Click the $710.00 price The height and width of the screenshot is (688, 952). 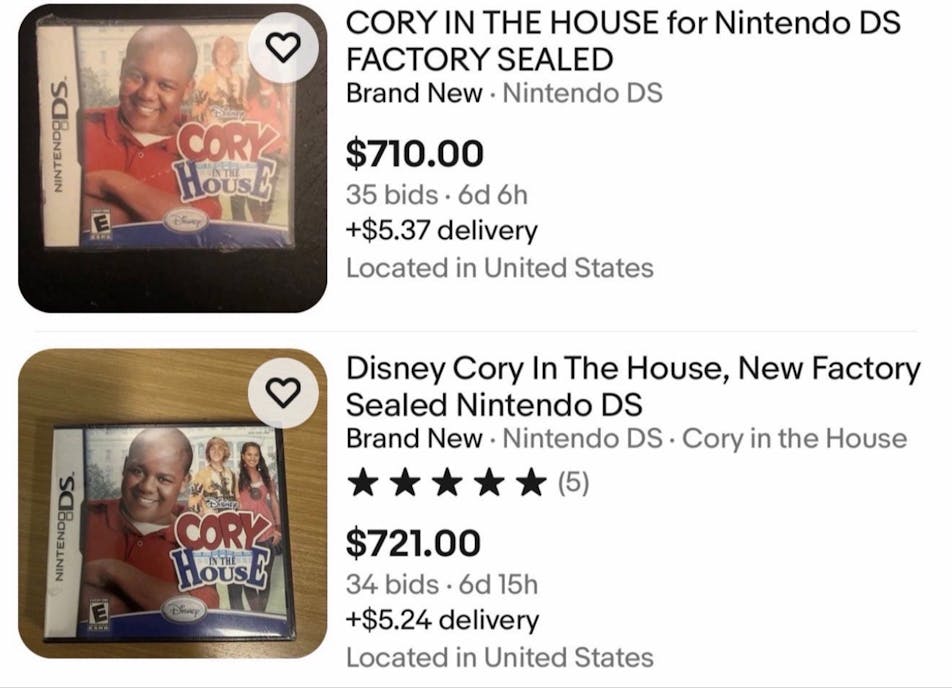point(414,153)
